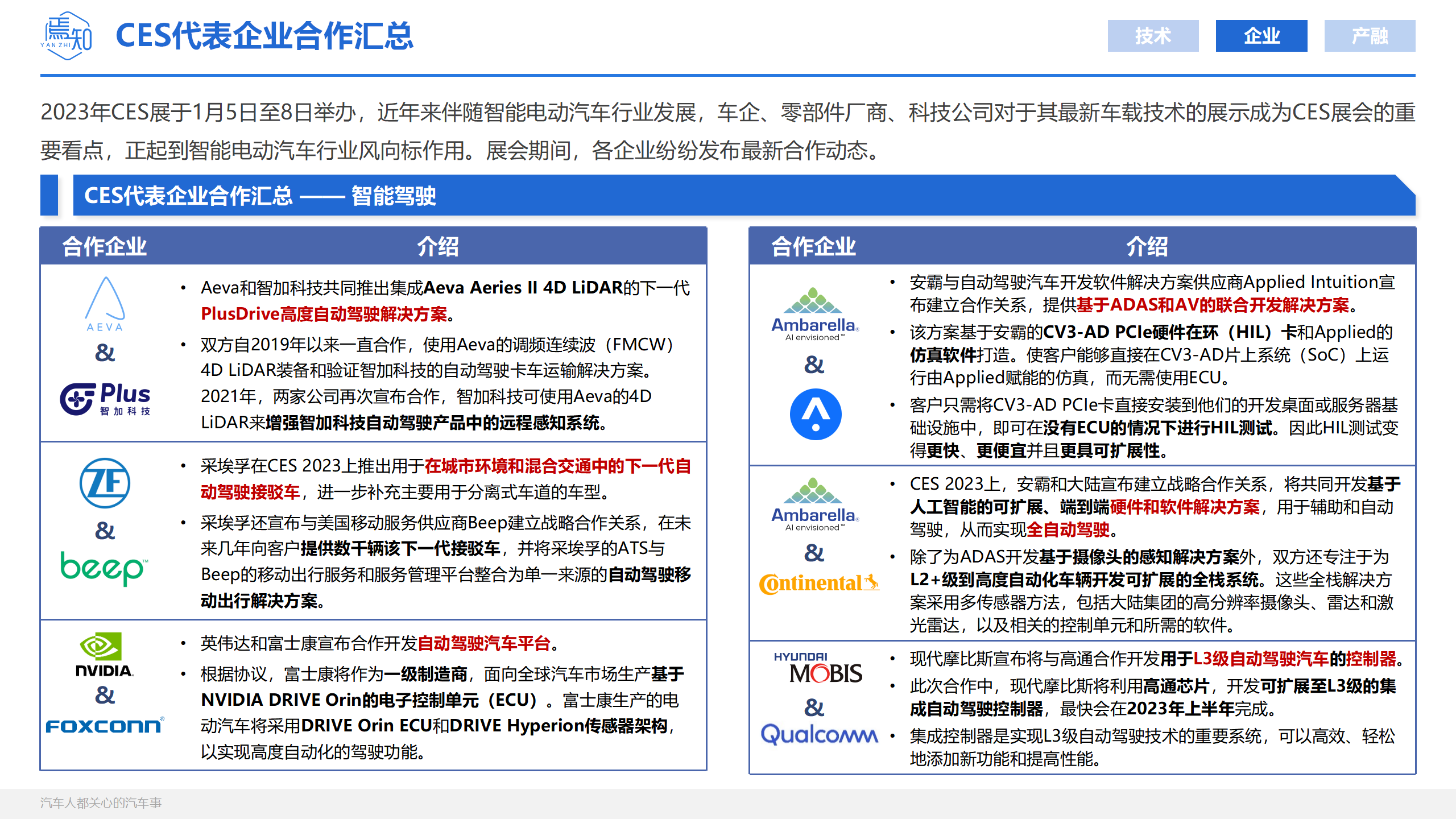Click the Ambarella logo above Continental

(815, 504)
